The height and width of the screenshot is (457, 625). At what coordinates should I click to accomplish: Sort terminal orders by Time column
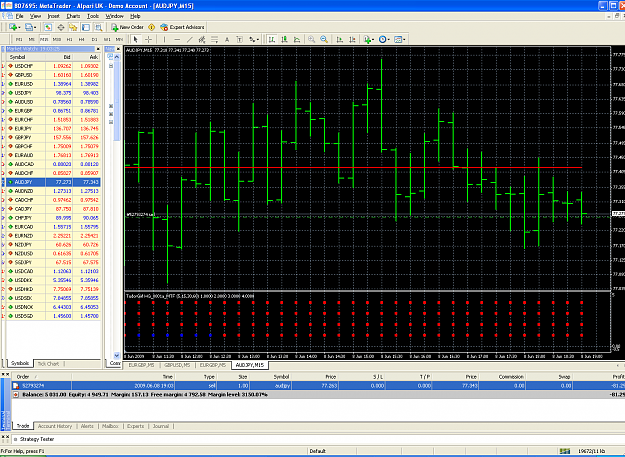click(x=123, y=377)
